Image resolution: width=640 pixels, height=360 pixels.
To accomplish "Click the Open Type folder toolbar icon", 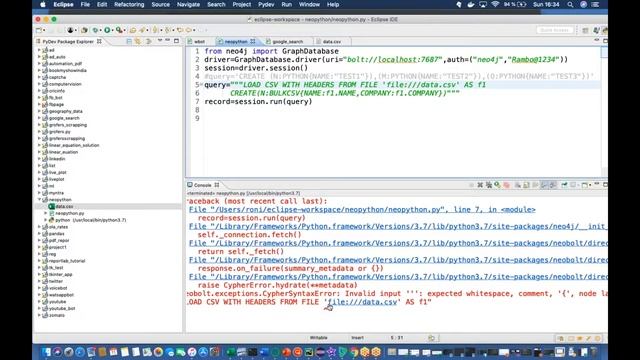I will pos(133,30).
